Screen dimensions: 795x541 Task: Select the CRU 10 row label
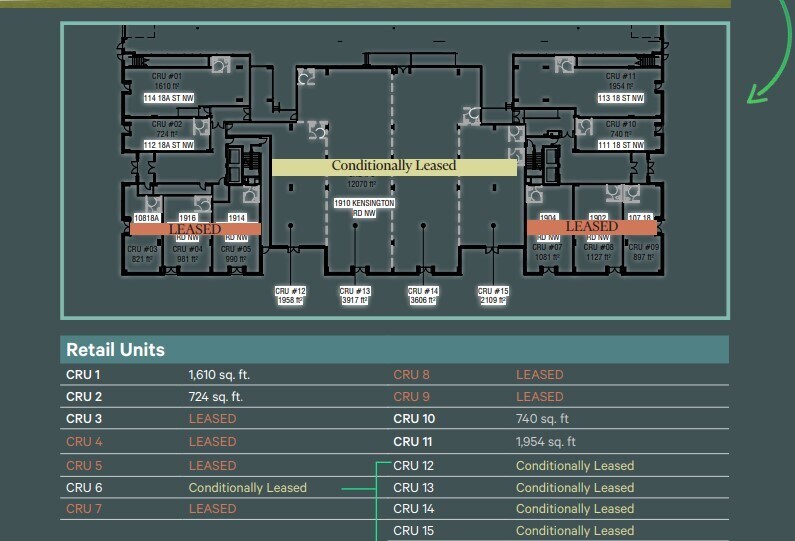click(414, 419)
